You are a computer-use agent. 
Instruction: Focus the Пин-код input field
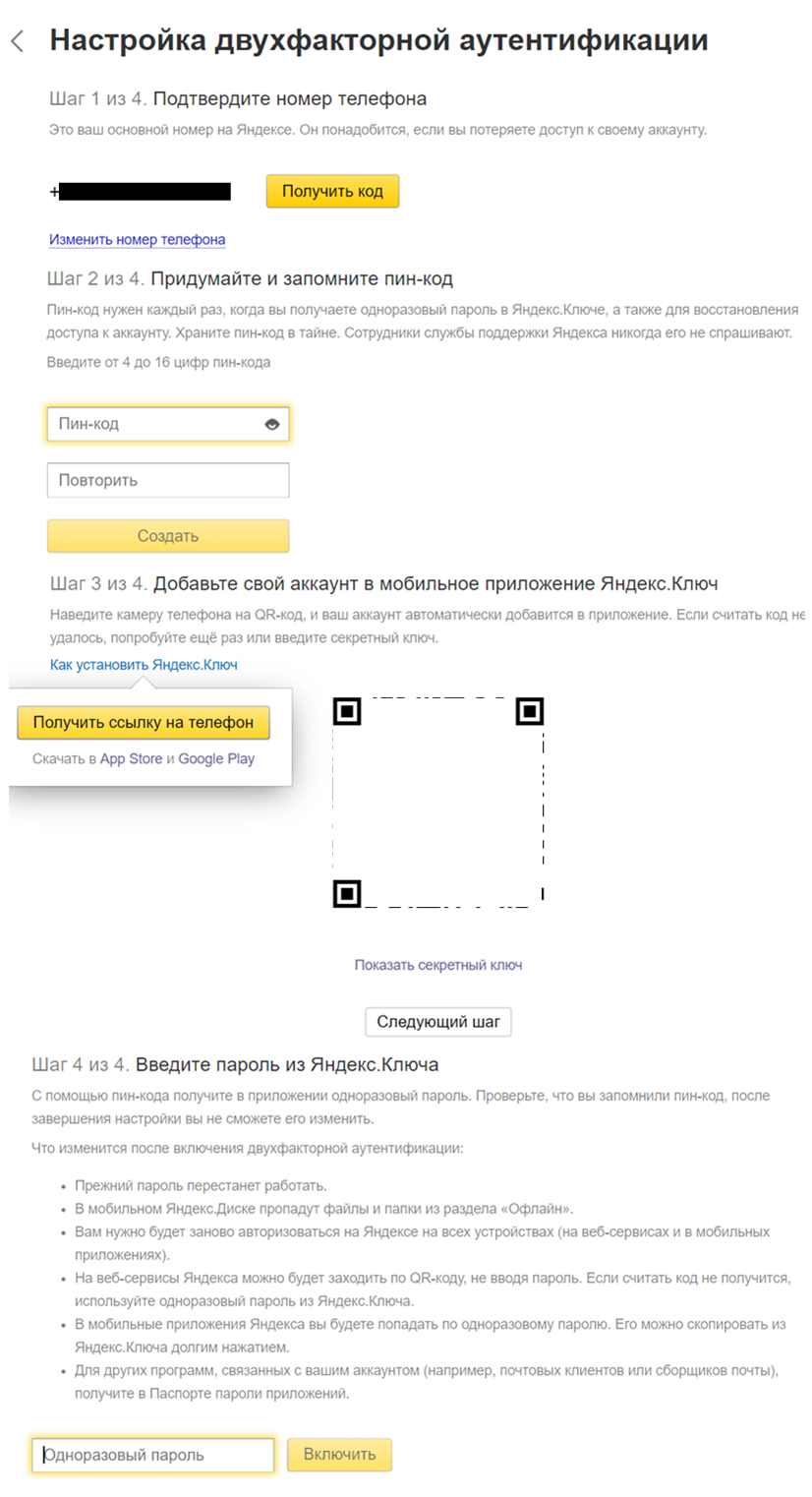pos(155,425)
